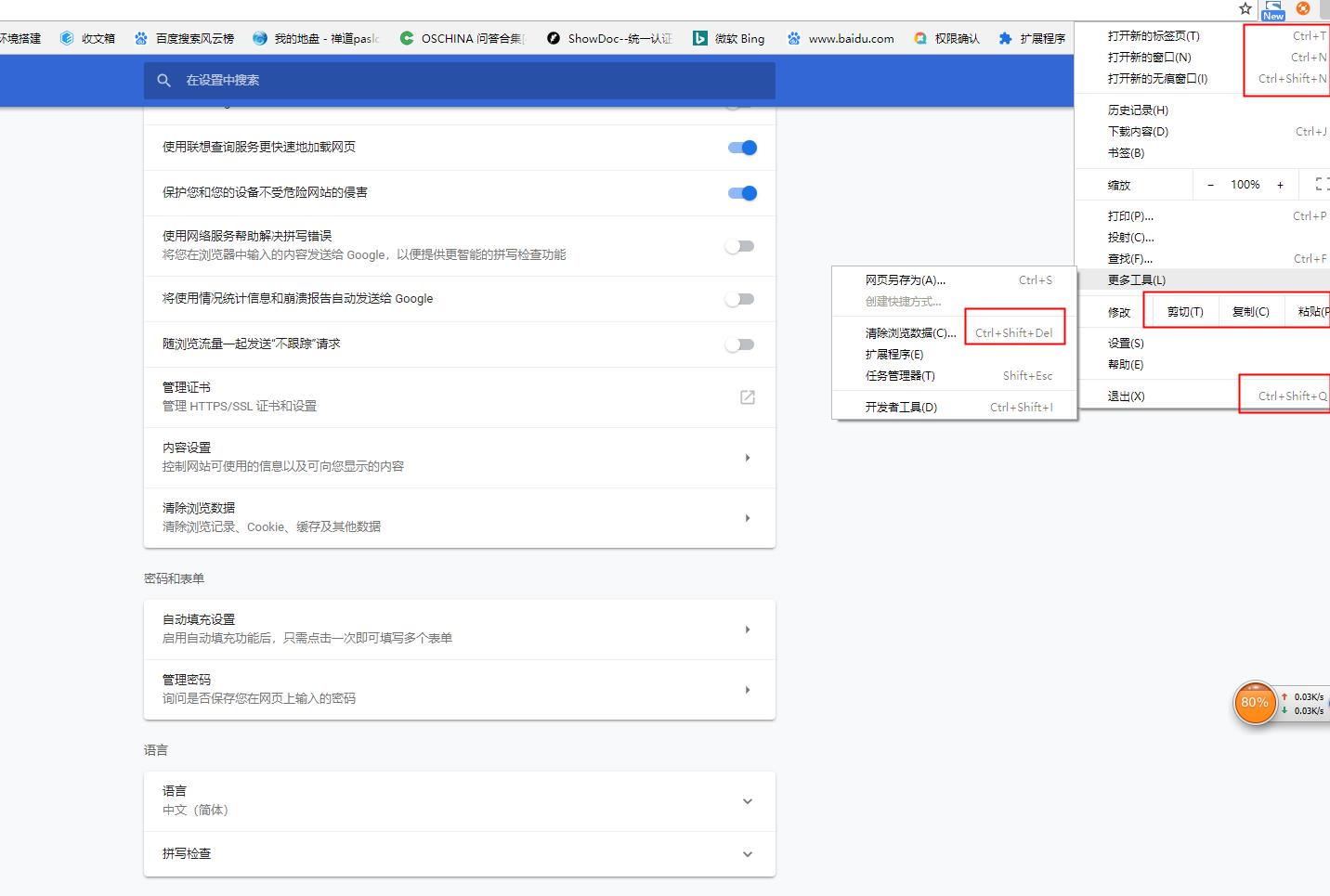Select 打开新的无痕窗口(I) menu item
The width and height of the screenshot is (1330, 896).
click(1203, 79)
